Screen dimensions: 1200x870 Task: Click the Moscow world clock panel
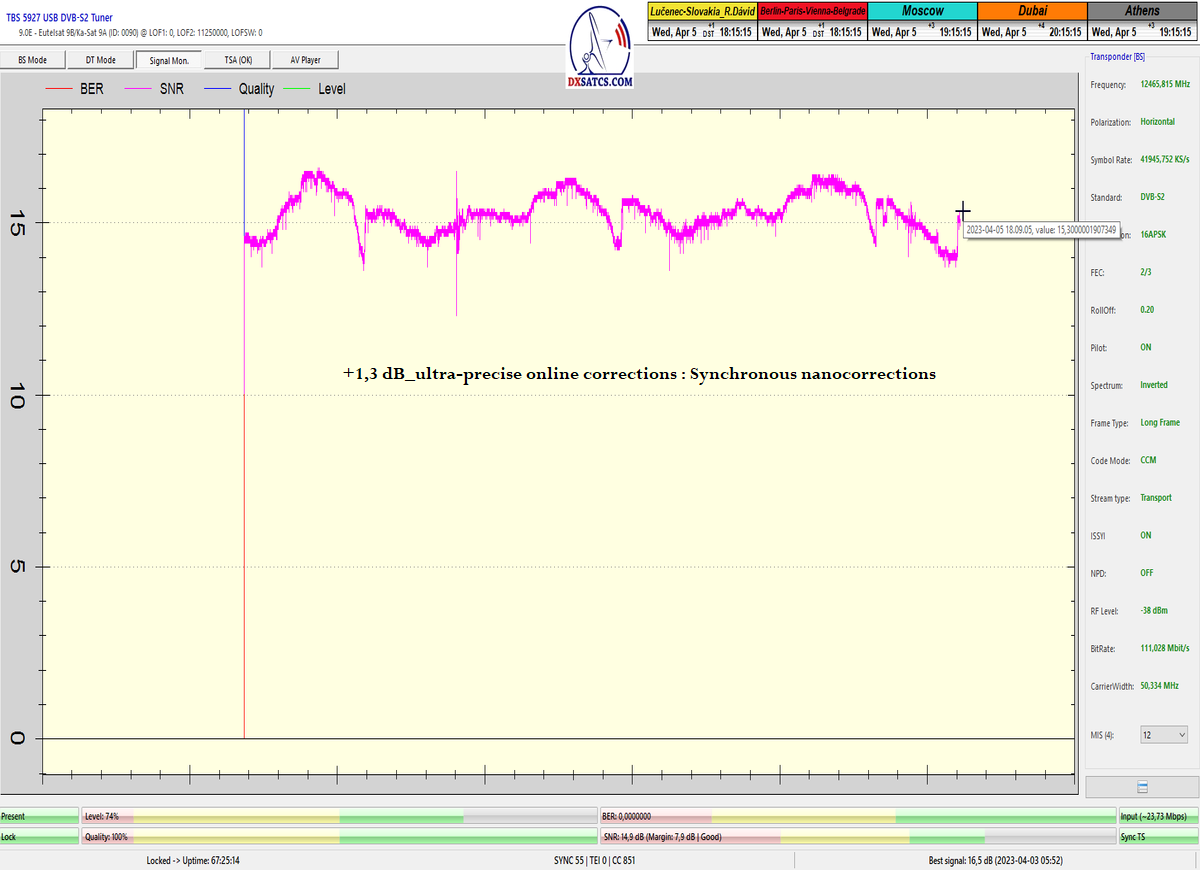(921, 22)
